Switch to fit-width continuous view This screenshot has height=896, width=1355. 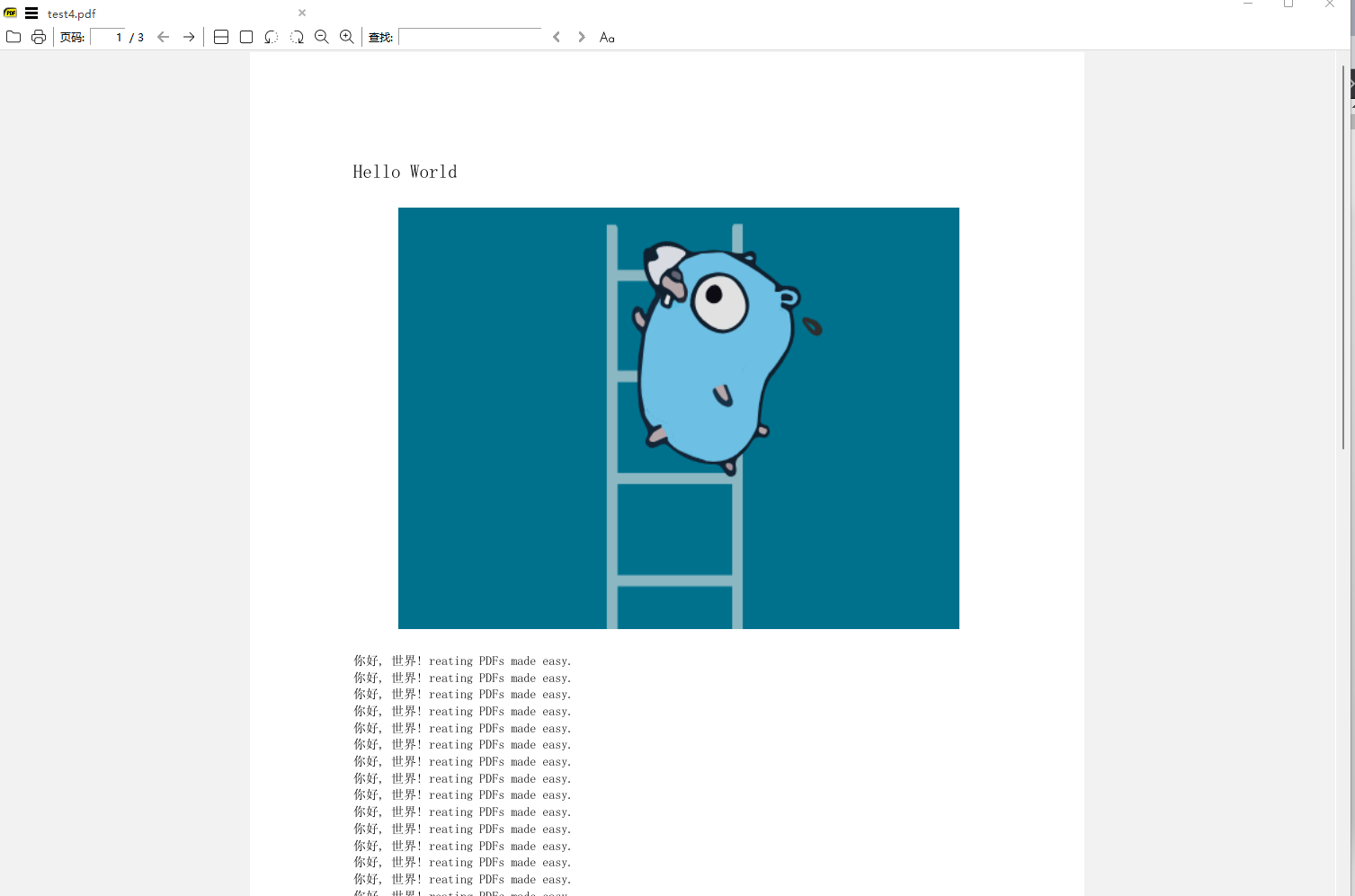click(221, 37)
